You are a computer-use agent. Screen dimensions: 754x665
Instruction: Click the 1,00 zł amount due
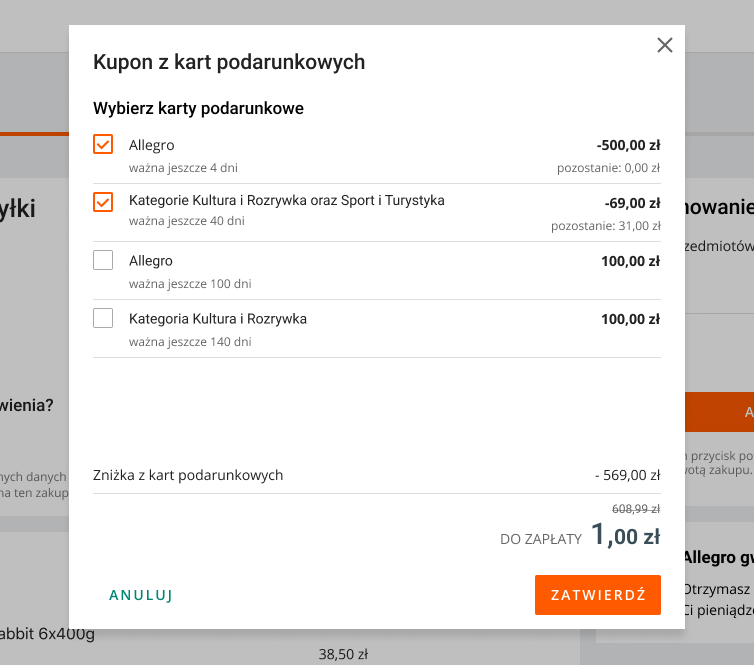pos(626,535)
